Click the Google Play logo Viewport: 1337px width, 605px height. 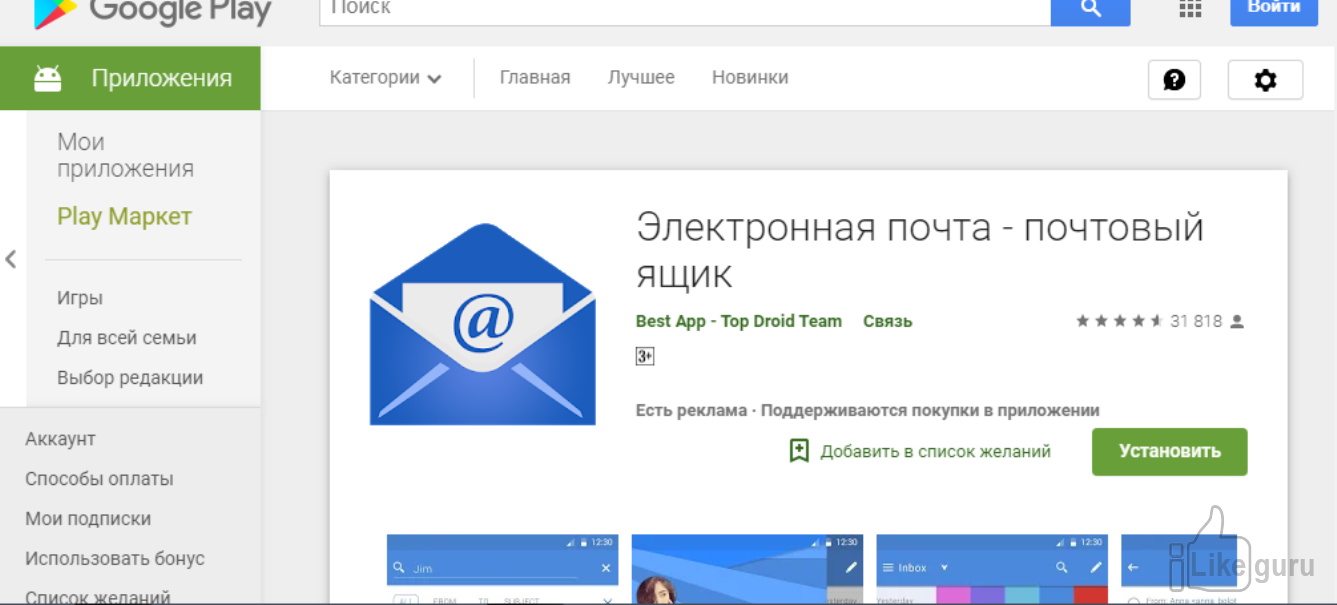pos(152,10)
